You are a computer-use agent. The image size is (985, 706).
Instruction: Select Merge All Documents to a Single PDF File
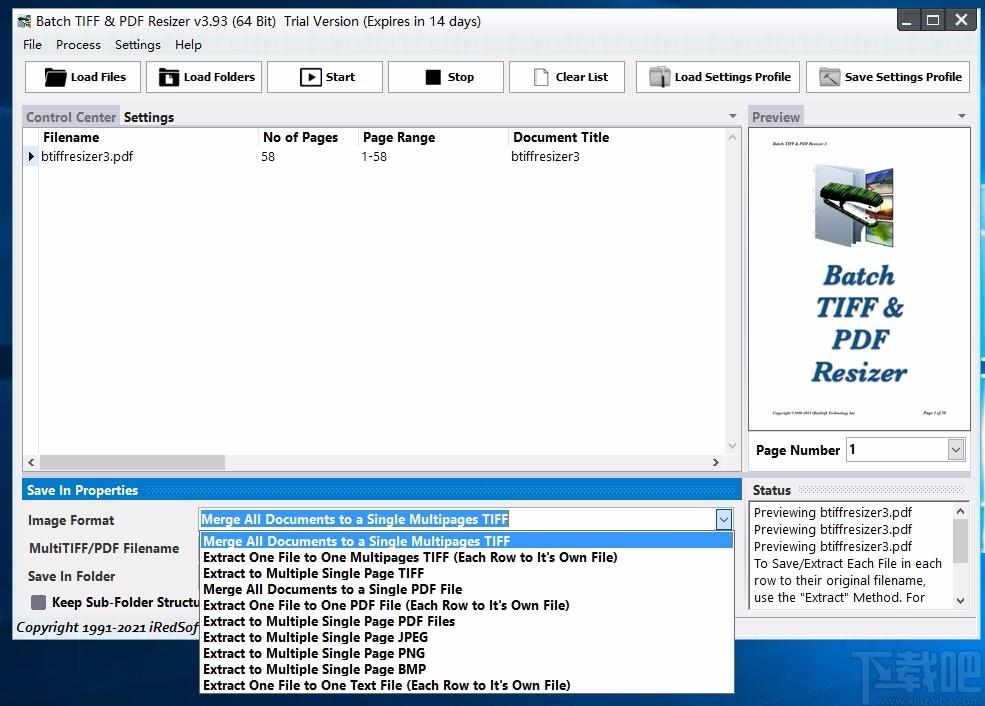467,589
